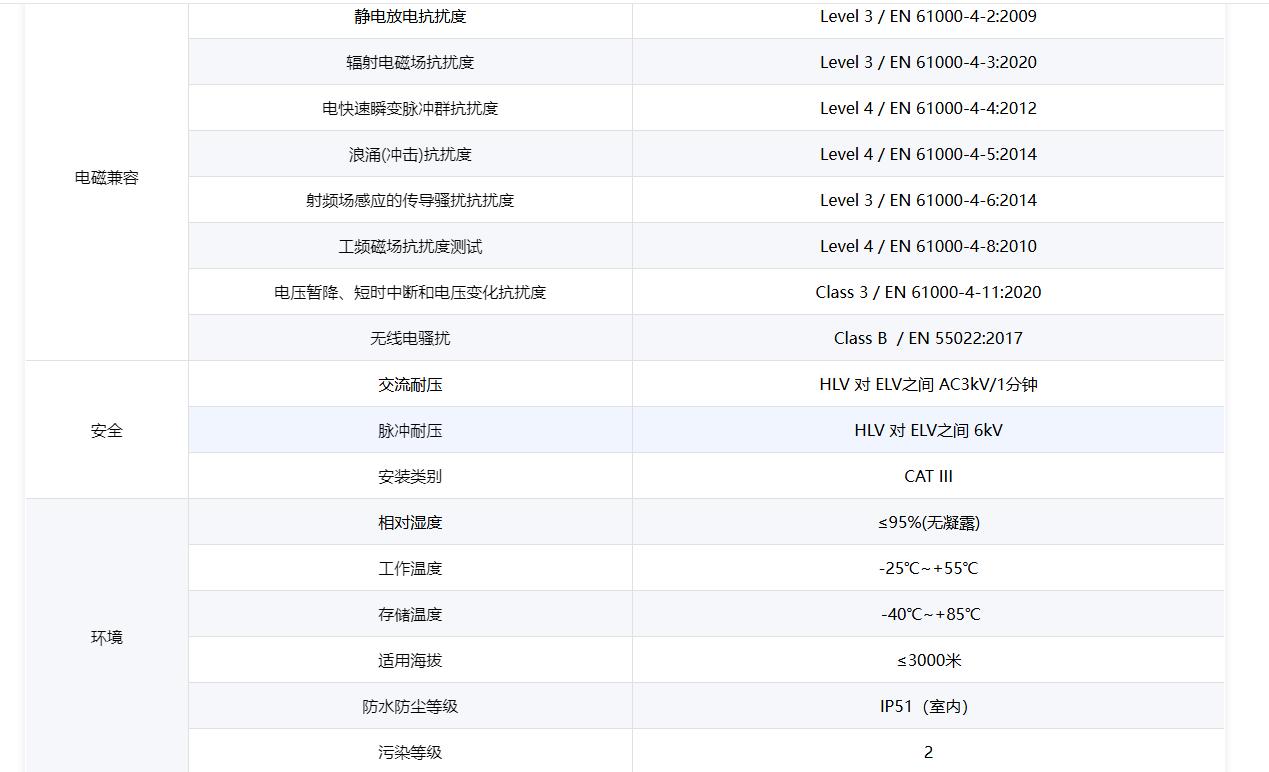This screenshot has width=1269, height=772.
Task: Select Level 4 / EN 61000-4-5:2014 value
Action: [x=928, y=154]
